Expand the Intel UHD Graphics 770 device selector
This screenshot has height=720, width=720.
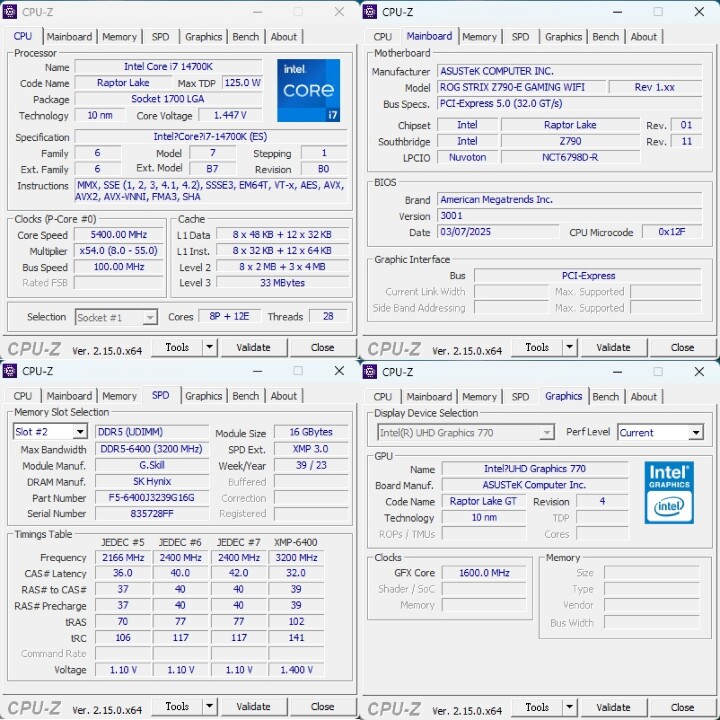pos(546,433)
